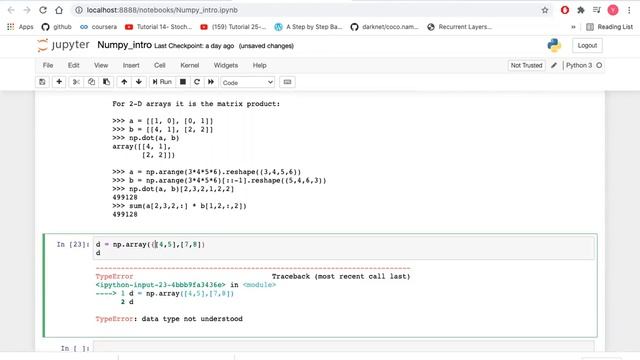Click the In [23] prompt label
The width and height of the screenshot is (640, 360).
click(73, 244)
